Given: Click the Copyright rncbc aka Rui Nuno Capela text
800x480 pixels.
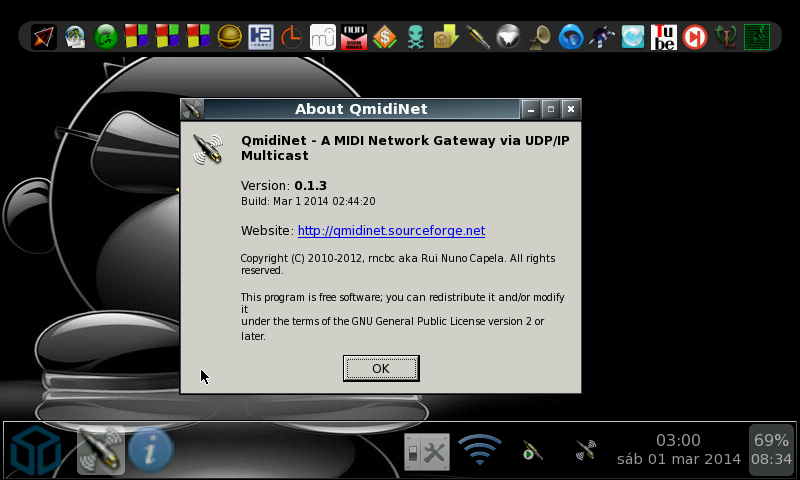Looking at the screenshot, I should 398,264.
